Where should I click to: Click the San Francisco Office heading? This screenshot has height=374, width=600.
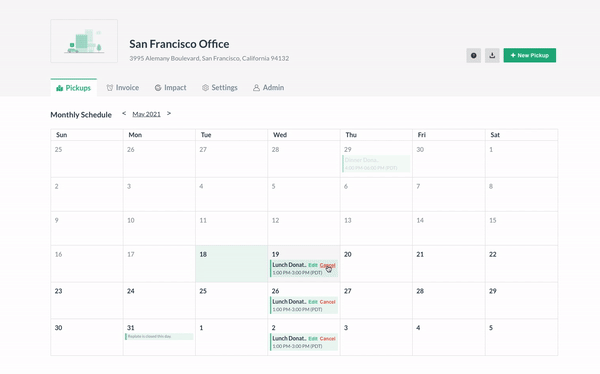click(x=179, y=44)
